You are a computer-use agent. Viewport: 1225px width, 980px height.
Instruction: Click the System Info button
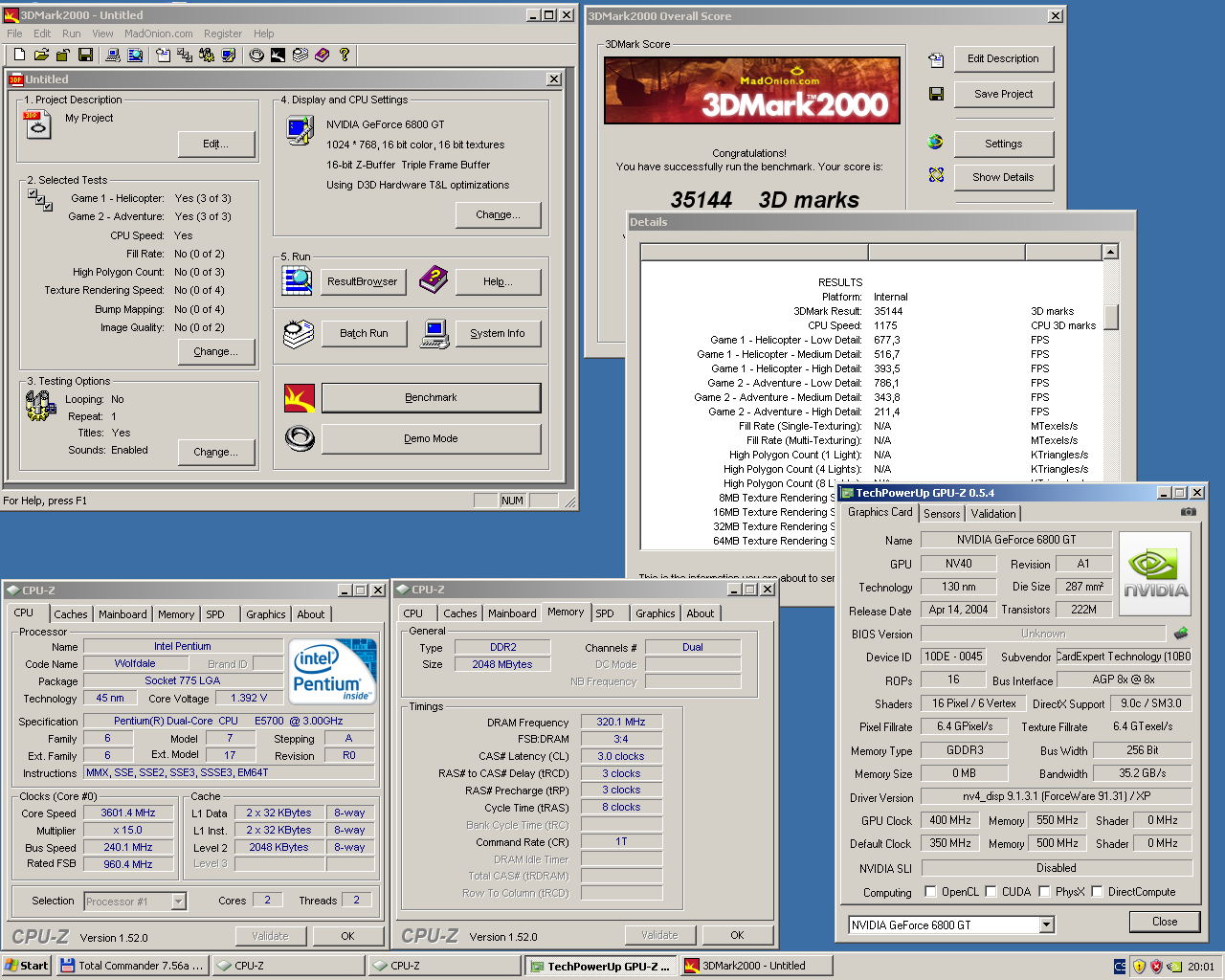tap(498, 333)
